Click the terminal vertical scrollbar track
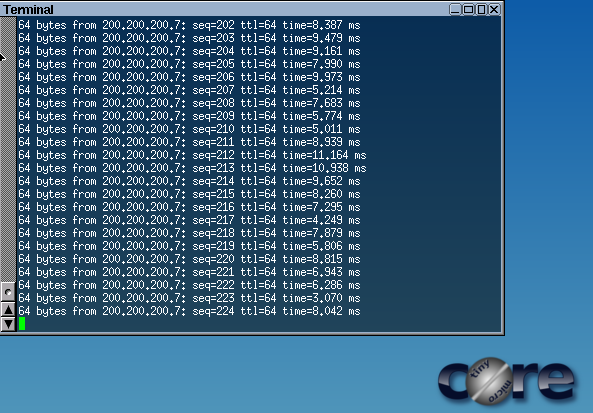 (x=8, y=149)
